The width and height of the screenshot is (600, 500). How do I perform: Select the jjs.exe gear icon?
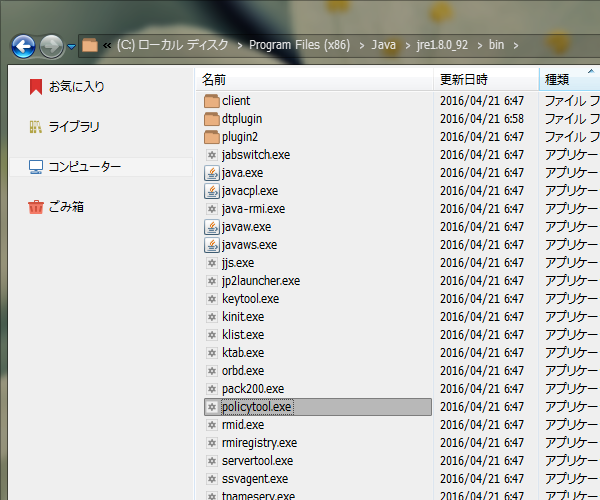[x=212, y=263]
